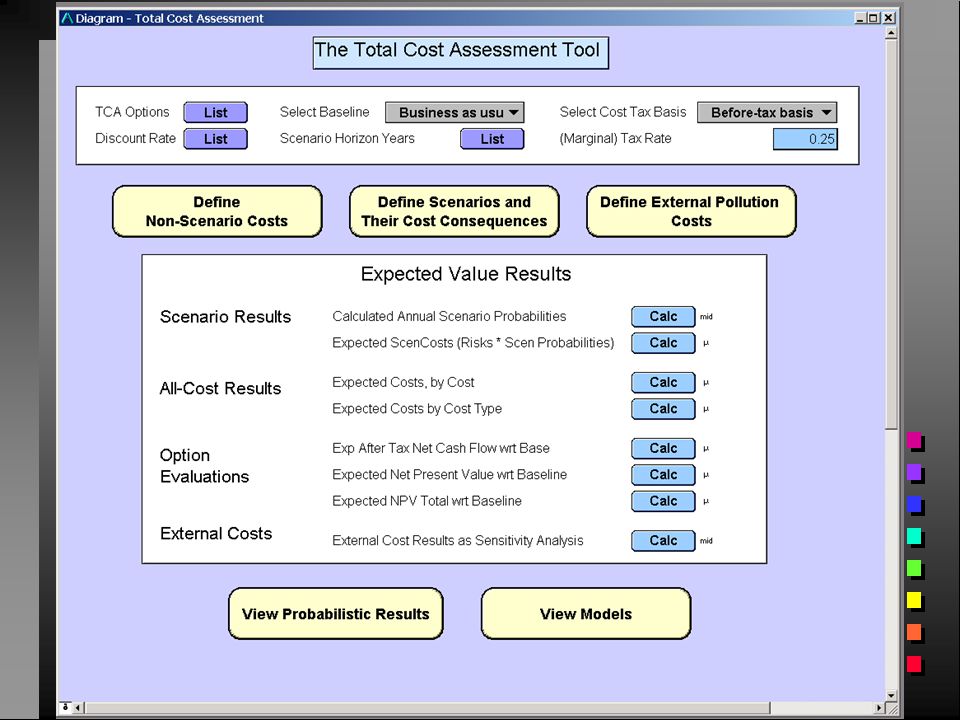Image resolution: width=960 pixels, height=720 pixels.
Task: Open the Discount Rate List button
Action: click(216, 139)
